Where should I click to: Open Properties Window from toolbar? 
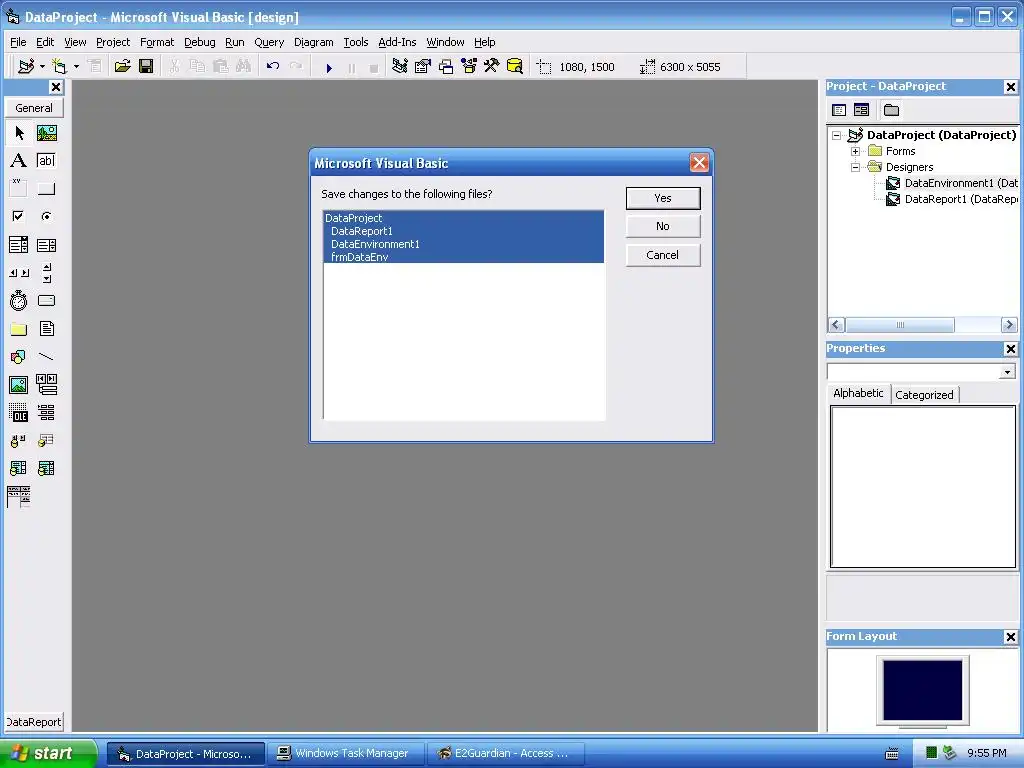tap(423, 67)
